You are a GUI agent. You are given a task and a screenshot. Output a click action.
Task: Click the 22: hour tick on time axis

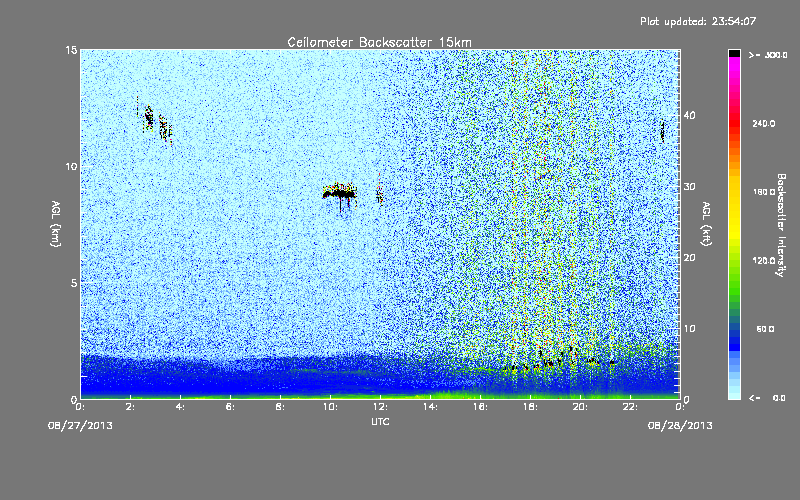[x=631, y=407]
